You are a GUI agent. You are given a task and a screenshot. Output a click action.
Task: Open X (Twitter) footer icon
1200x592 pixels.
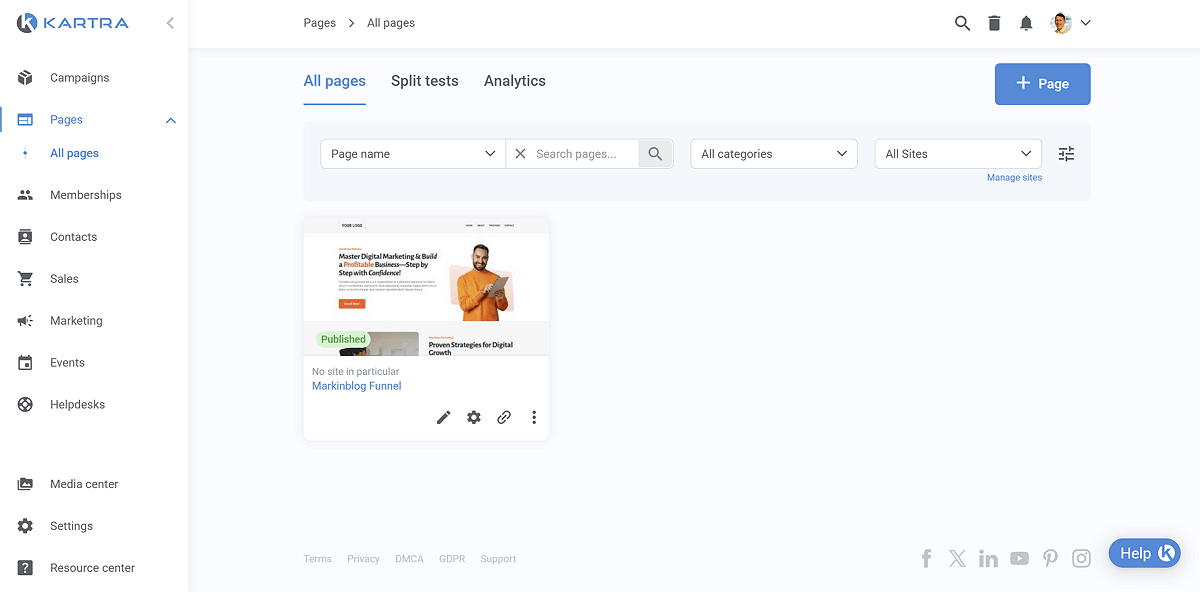click(x=957, y=559)
